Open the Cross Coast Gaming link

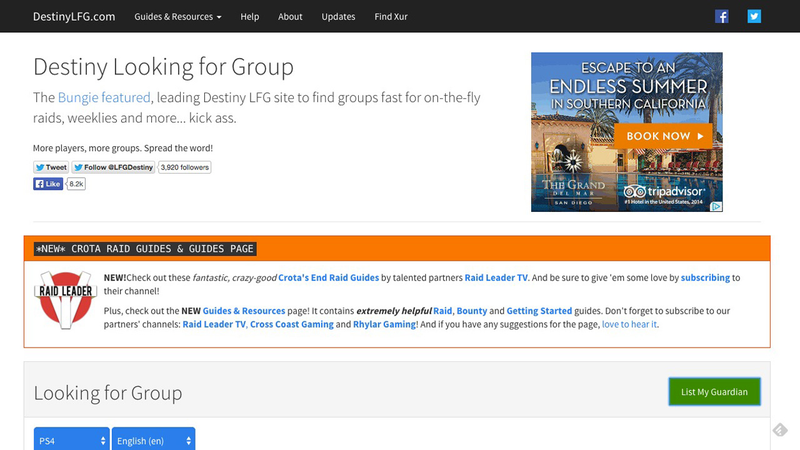[291, 324]
